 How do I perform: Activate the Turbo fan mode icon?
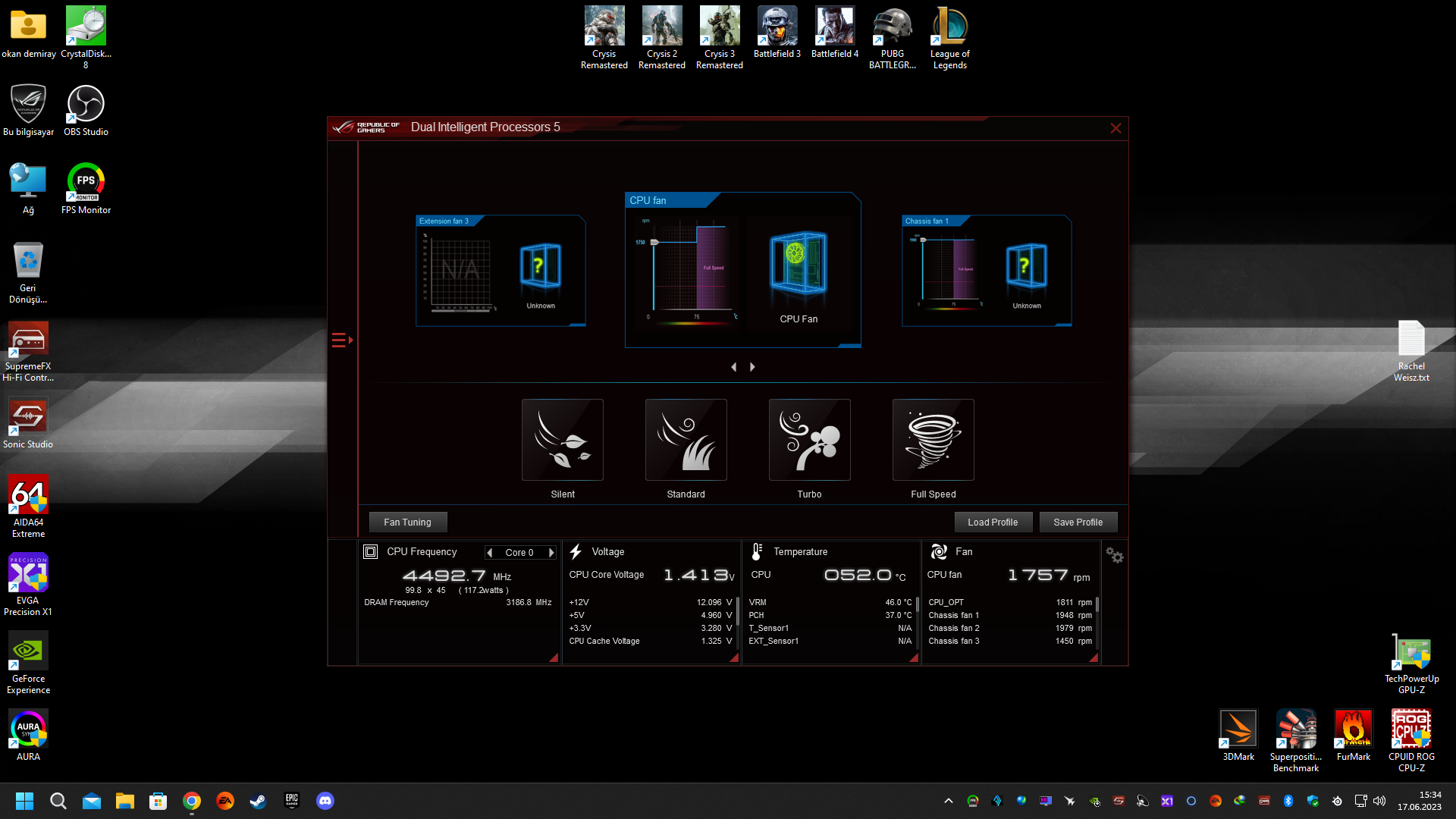tap(809, 440)
